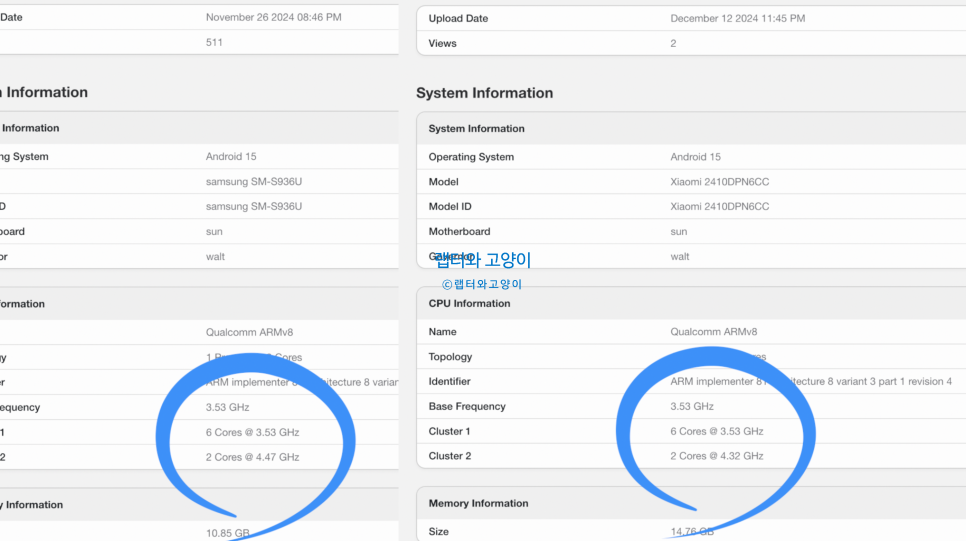The width and height of the screenshot is (966, 541).
Task: Click the Memory Information section header
Action: click(x=478, y=503)
